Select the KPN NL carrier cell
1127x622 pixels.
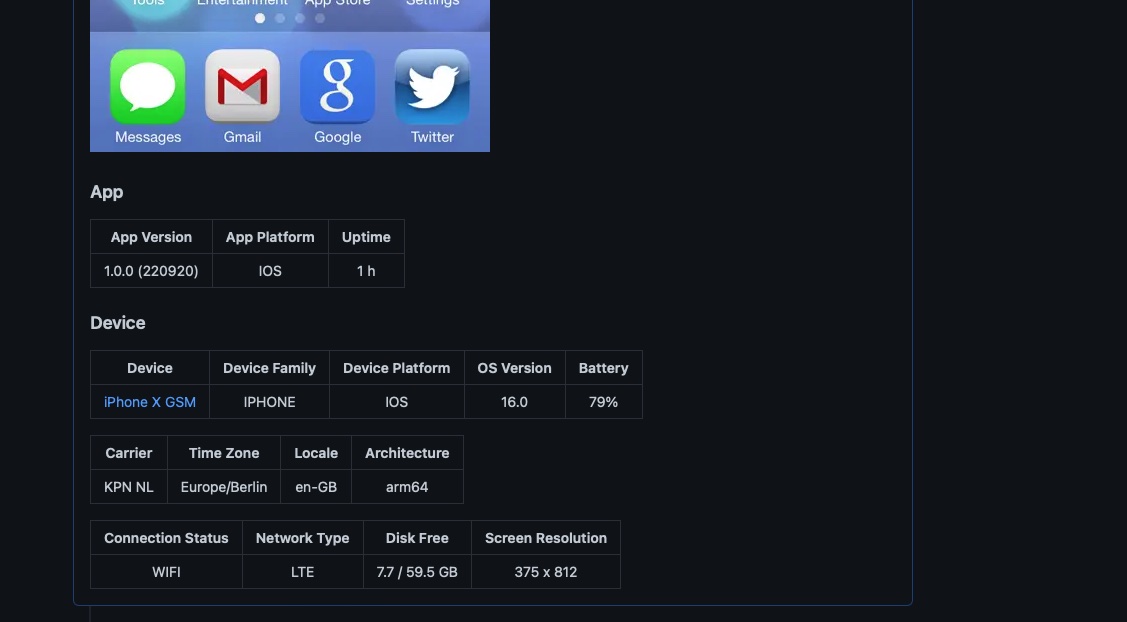point(129,487)
